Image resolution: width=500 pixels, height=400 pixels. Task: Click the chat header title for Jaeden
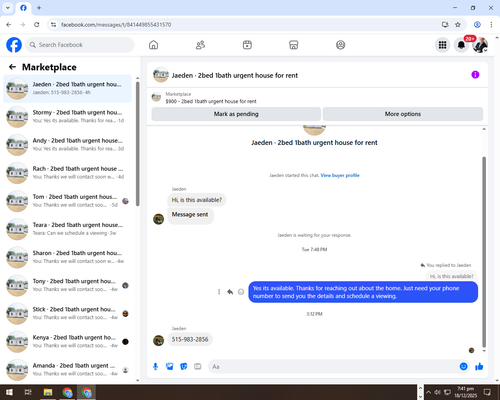click(235, 75)
